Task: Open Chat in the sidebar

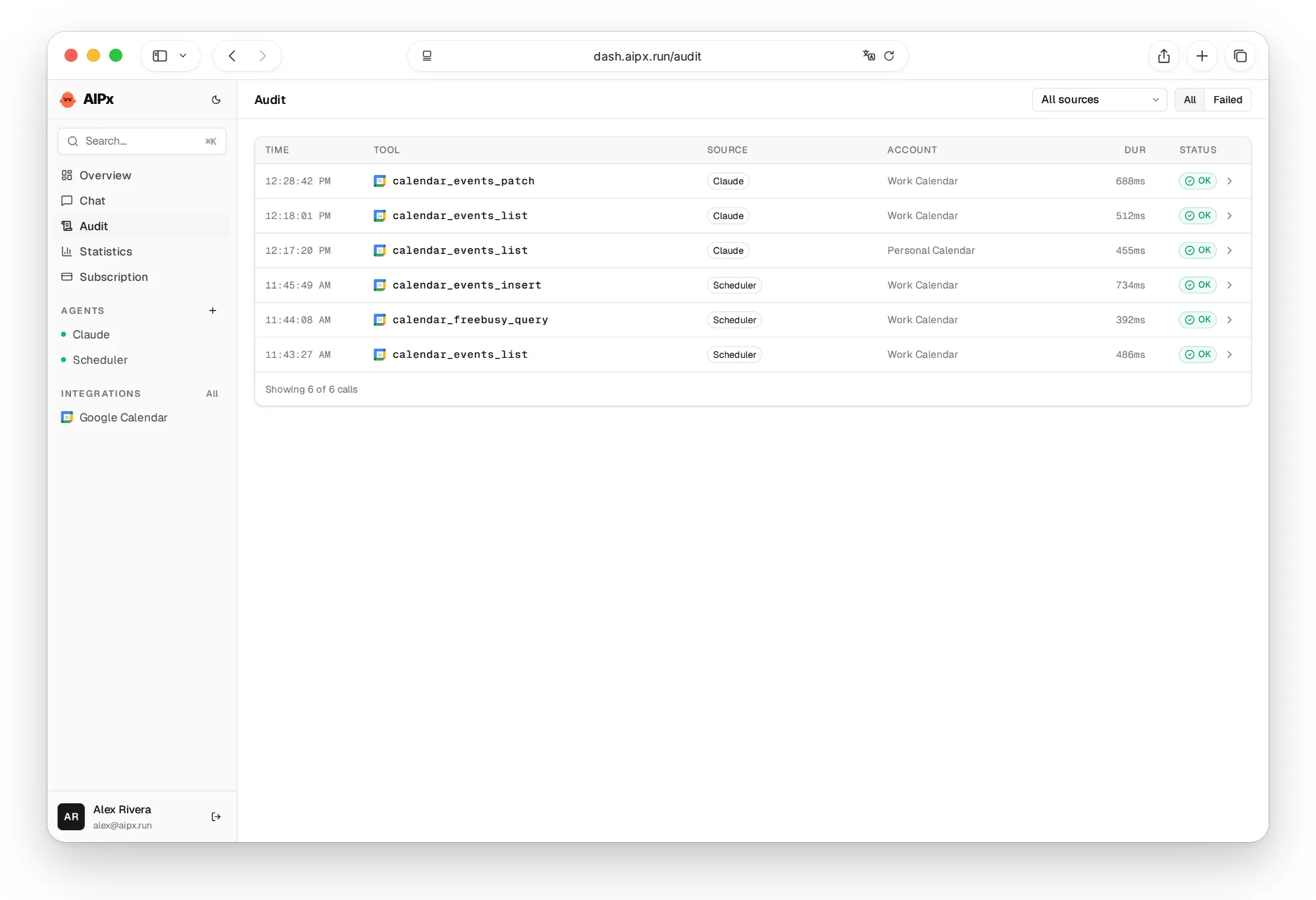Action: point(143,201)
